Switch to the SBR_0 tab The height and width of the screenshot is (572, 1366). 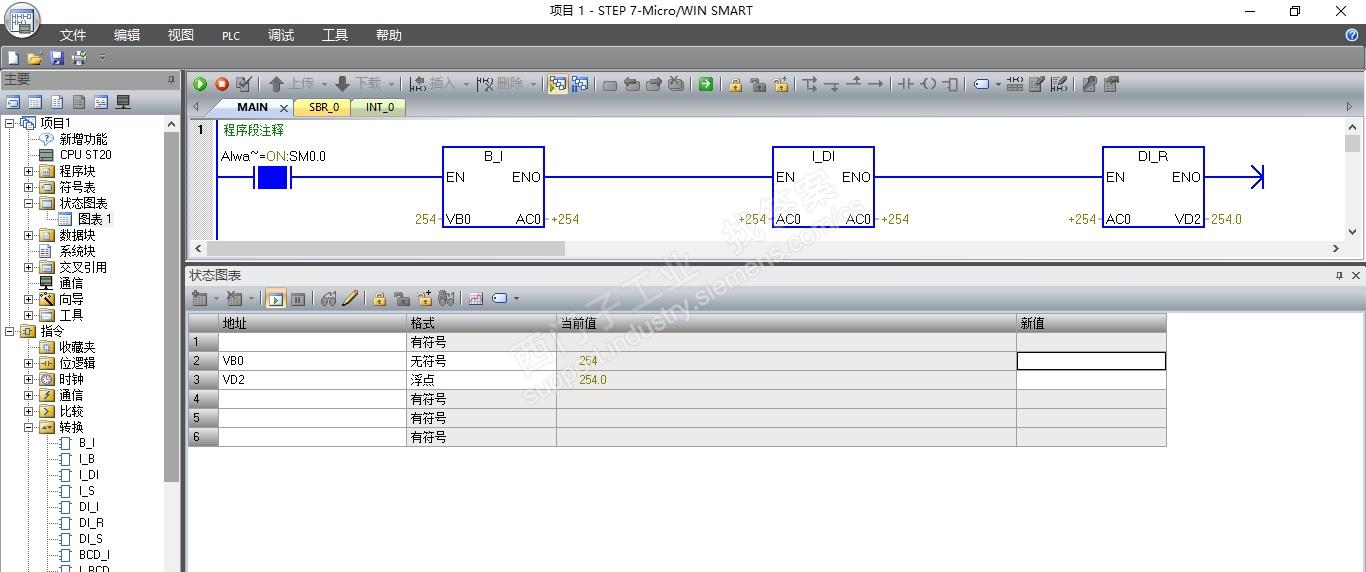click(x=323, y=107)
